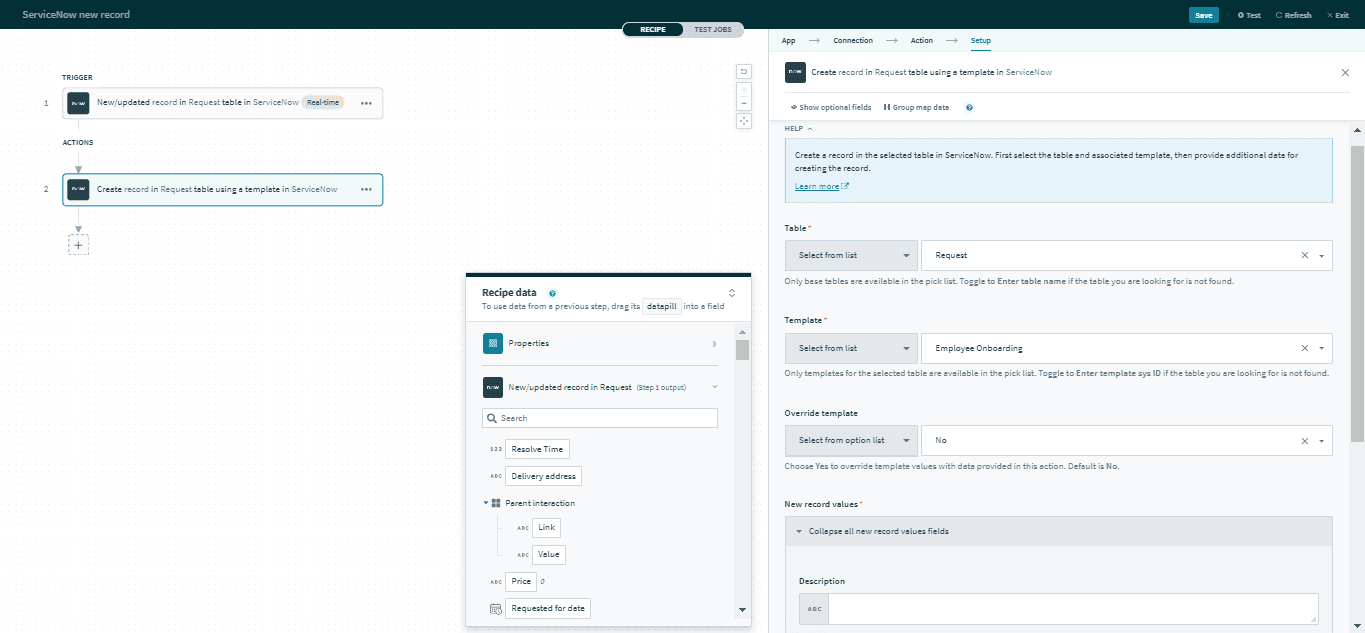1365x633 pixels.
Task: Click help icon next to Group map data
Action: 969,107
